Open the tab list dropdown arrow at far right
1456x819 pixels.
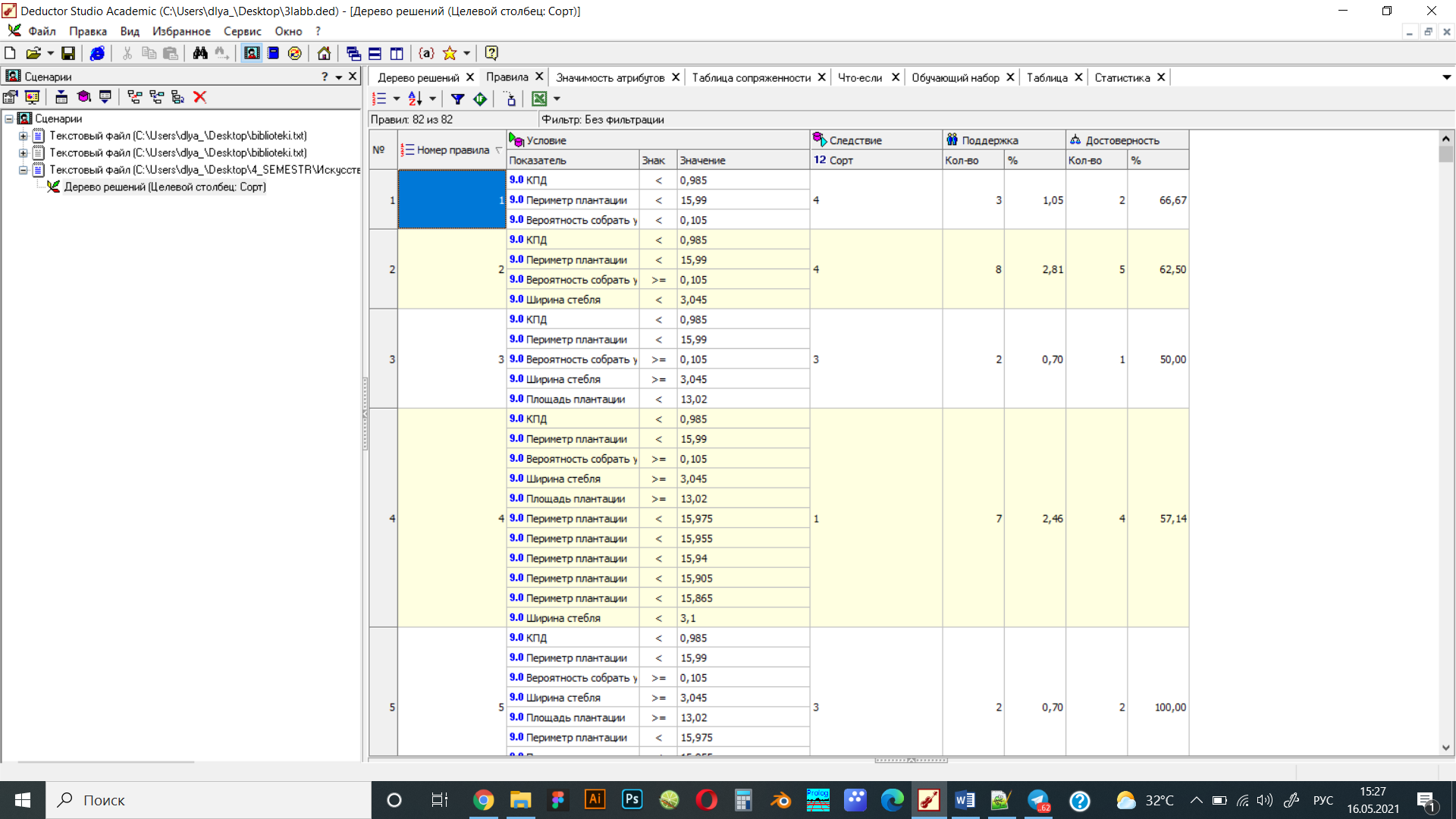(x=1446, y=77)
